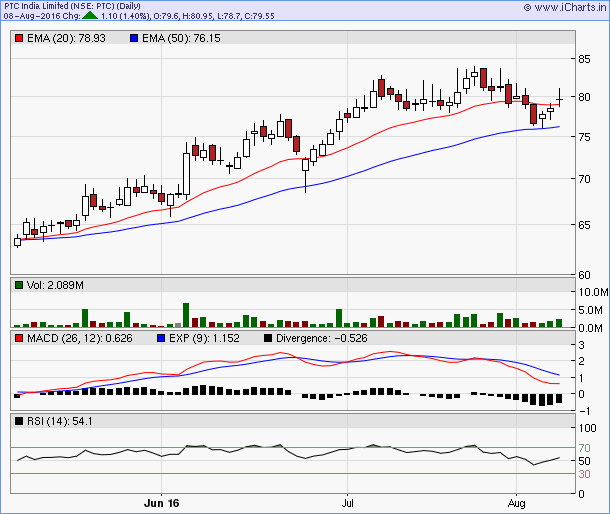This screenshot has width=610, height=514.
Task: Click the tallest green volume bar in mid-June
Action: coord(186,315)
